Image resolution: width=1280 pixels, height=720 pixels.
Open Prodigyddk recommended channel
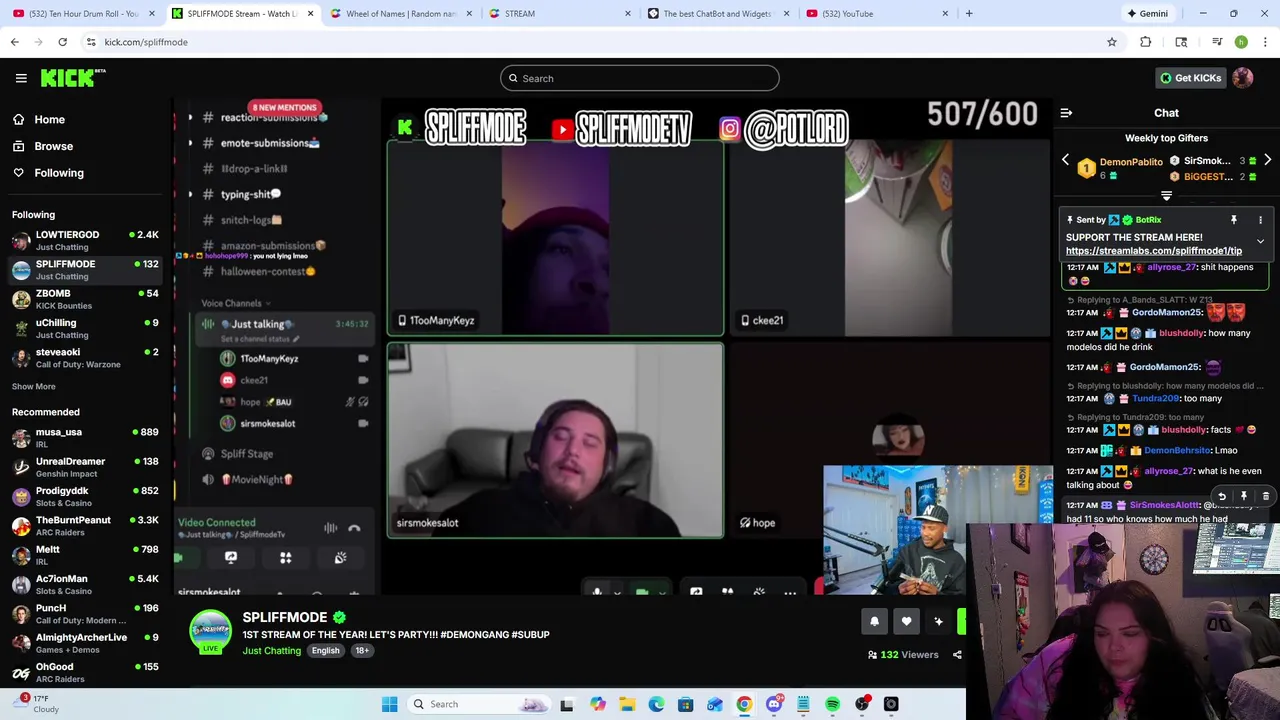pyautogui.click(x=85, y=496)
